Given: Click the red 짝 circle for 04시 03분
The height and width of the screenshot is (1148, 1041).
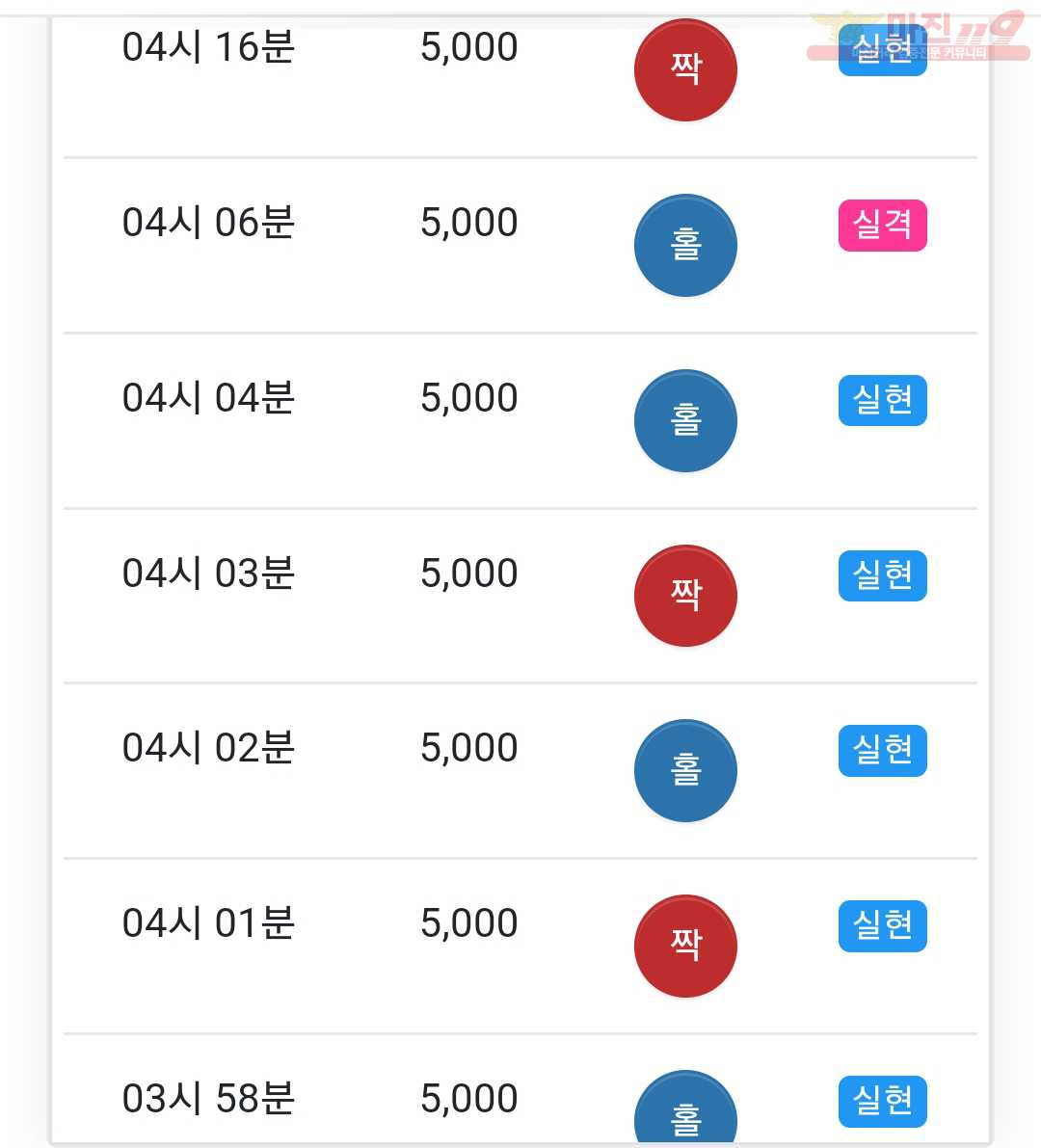Looking at the screenshot, I should [x=685, y=596].
